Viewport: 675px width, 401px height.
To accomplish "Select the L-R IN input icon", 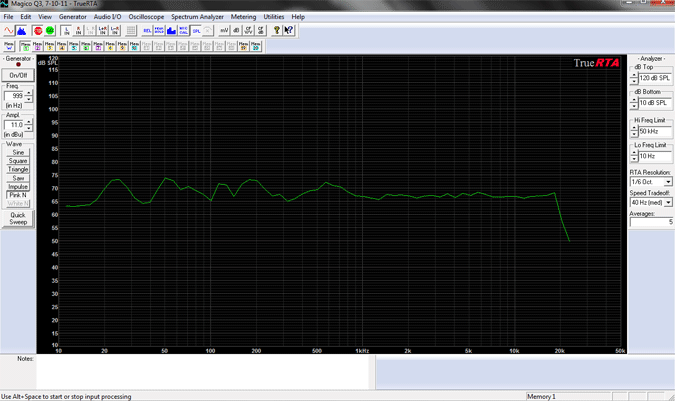I will [115, 31].
